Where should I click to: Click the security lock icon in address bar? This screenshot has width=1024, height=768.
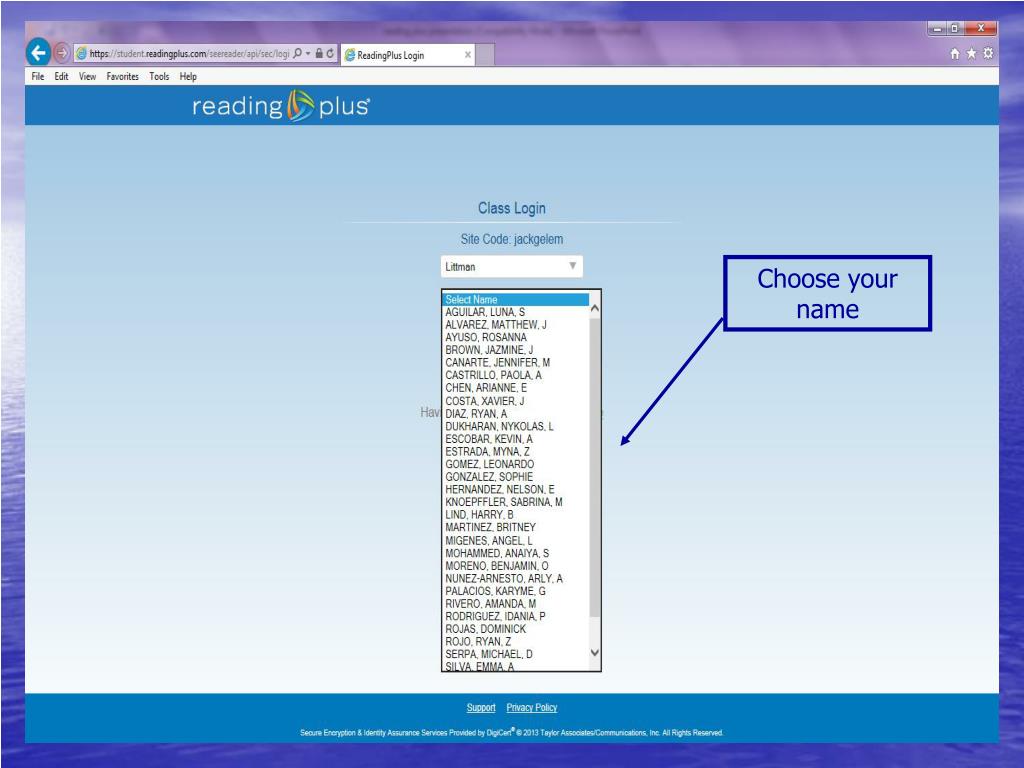(x=319, y=54)
